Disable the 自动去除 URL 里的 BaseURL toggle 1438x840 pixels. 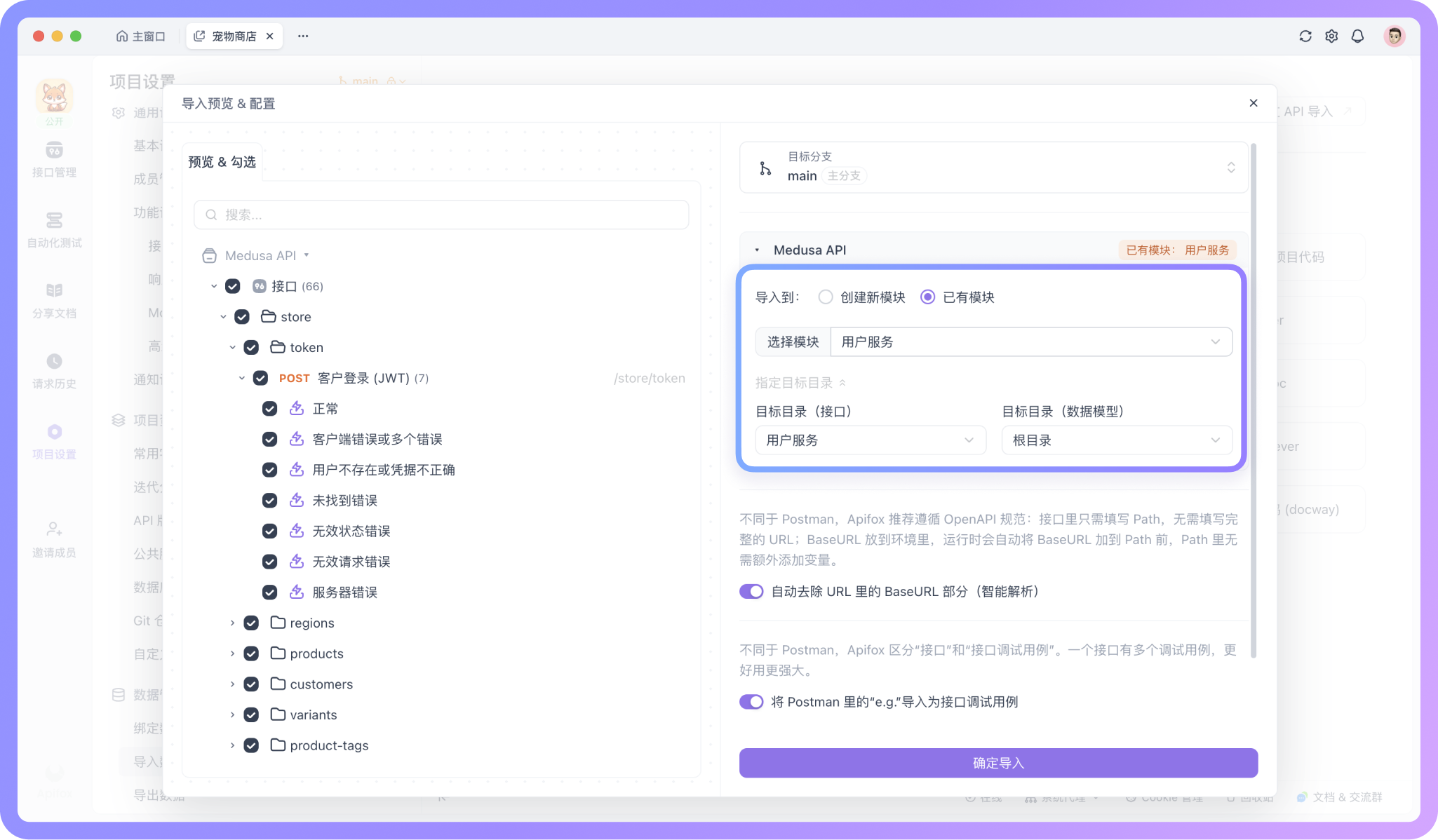[751, 591]
